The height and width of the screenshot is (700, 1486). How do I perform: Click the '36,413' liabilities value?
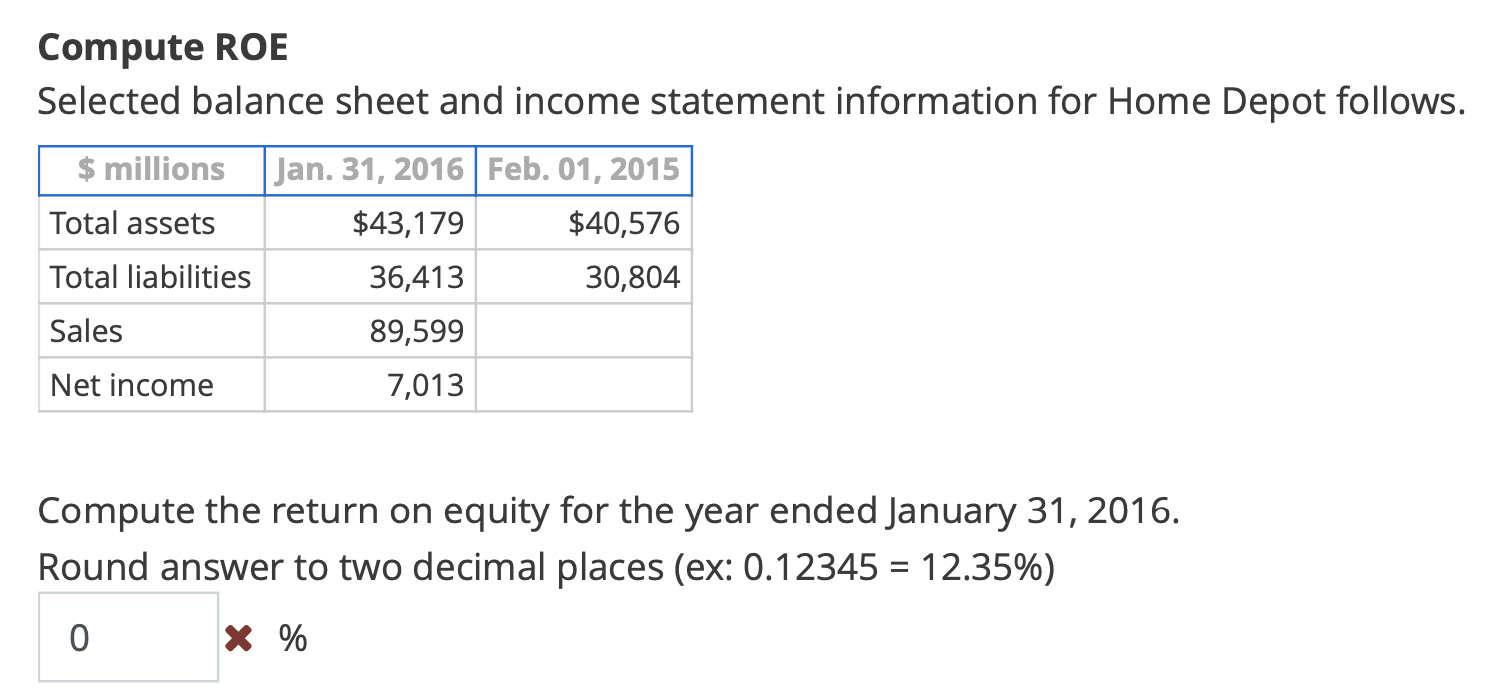tap(417, 277)
